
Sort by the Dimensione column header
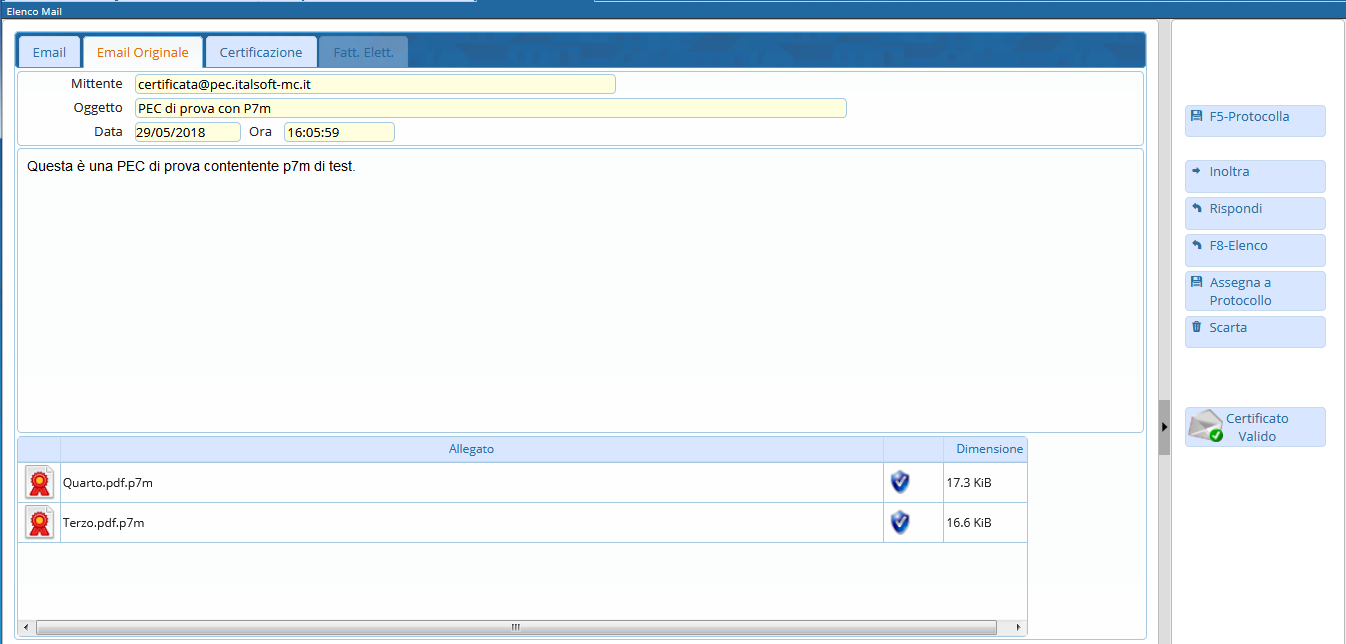pos(988,449)
